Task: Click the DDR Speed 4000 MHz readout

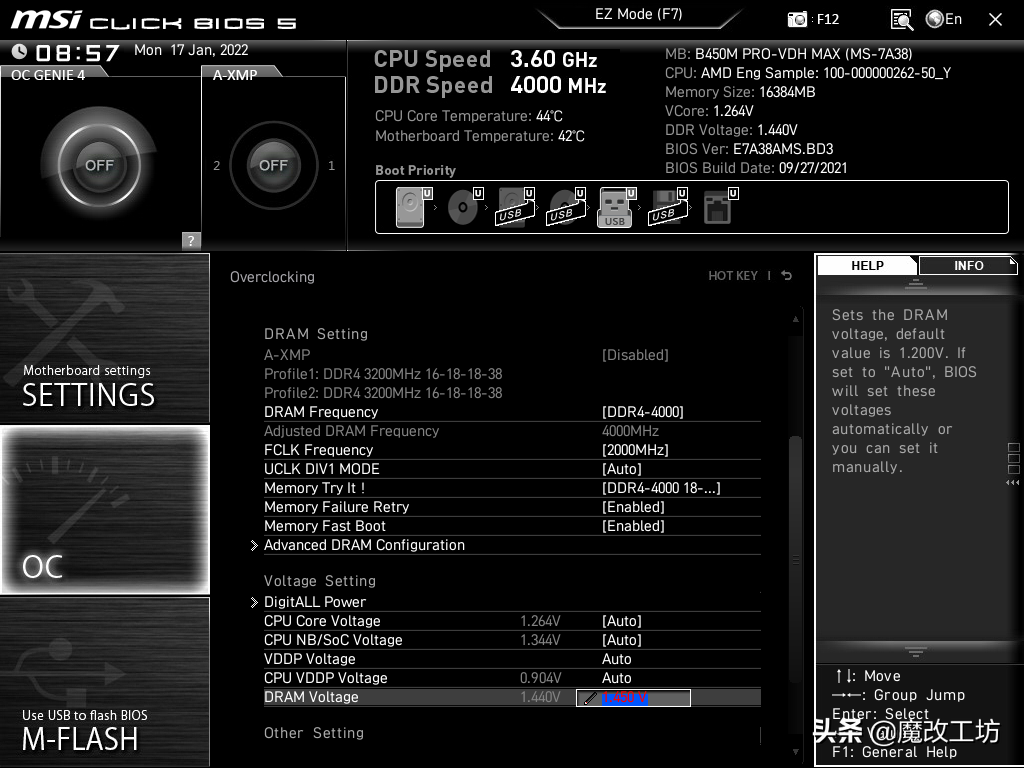Action: [490, 86]
